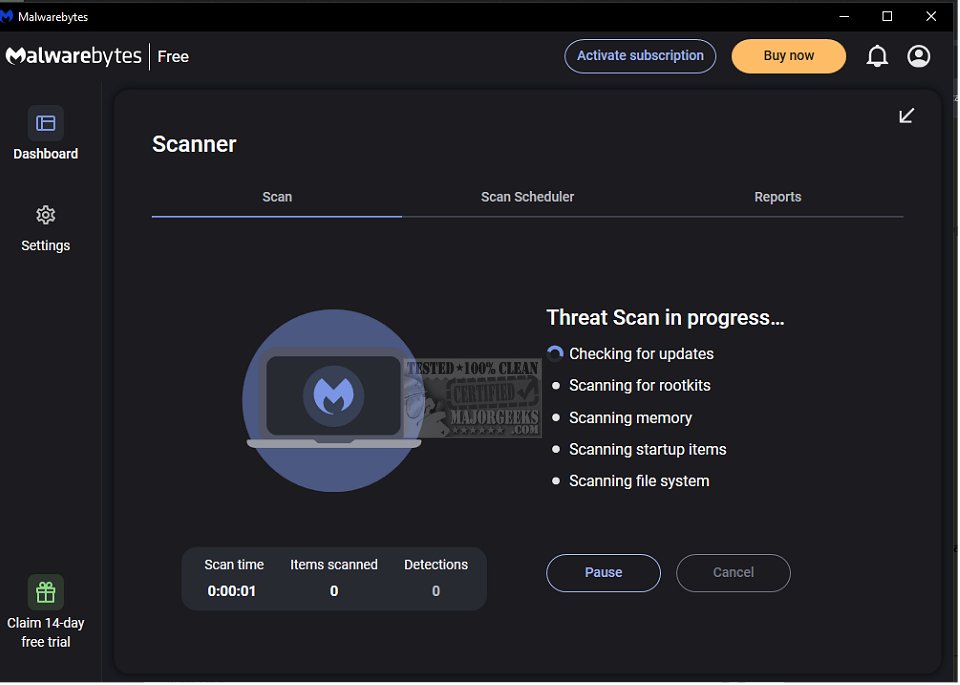Open the Settings gear icon

click(45, 215)
